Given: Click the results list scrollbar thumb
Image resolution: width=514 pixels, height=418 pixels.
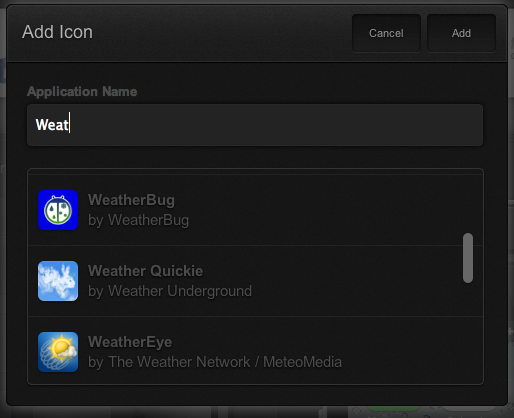Looking at the screenshot, I should (468, 258).
